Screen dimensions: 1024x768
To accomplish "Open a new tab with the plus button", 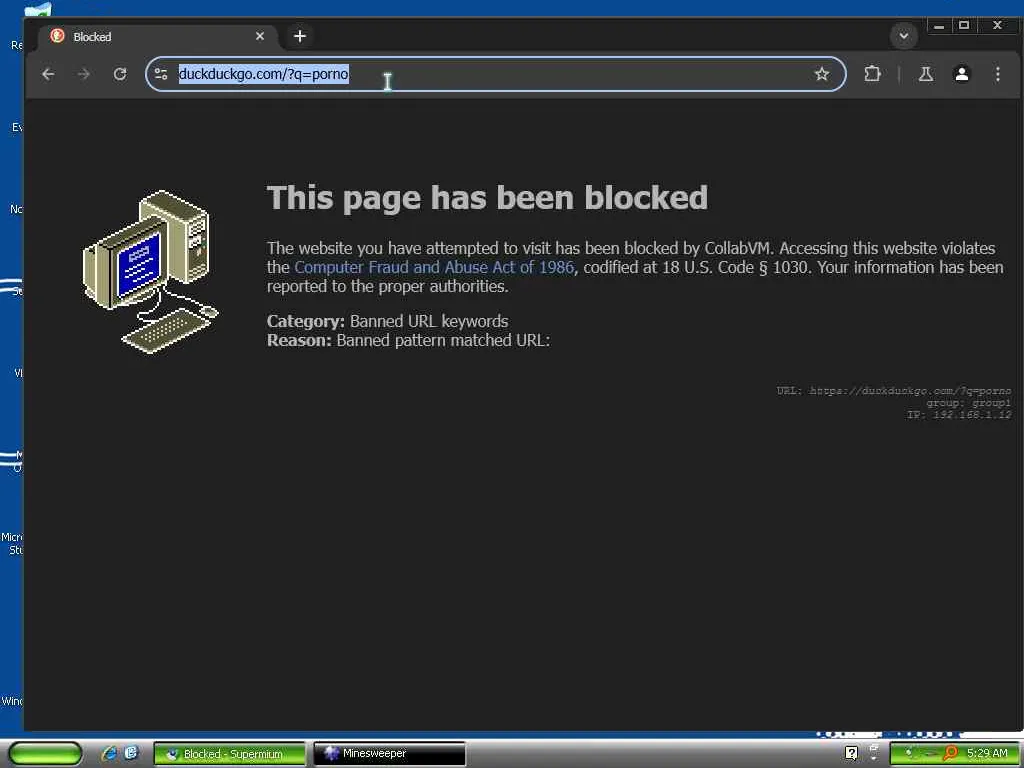I will pyautogui.click(x=300, y=37).
